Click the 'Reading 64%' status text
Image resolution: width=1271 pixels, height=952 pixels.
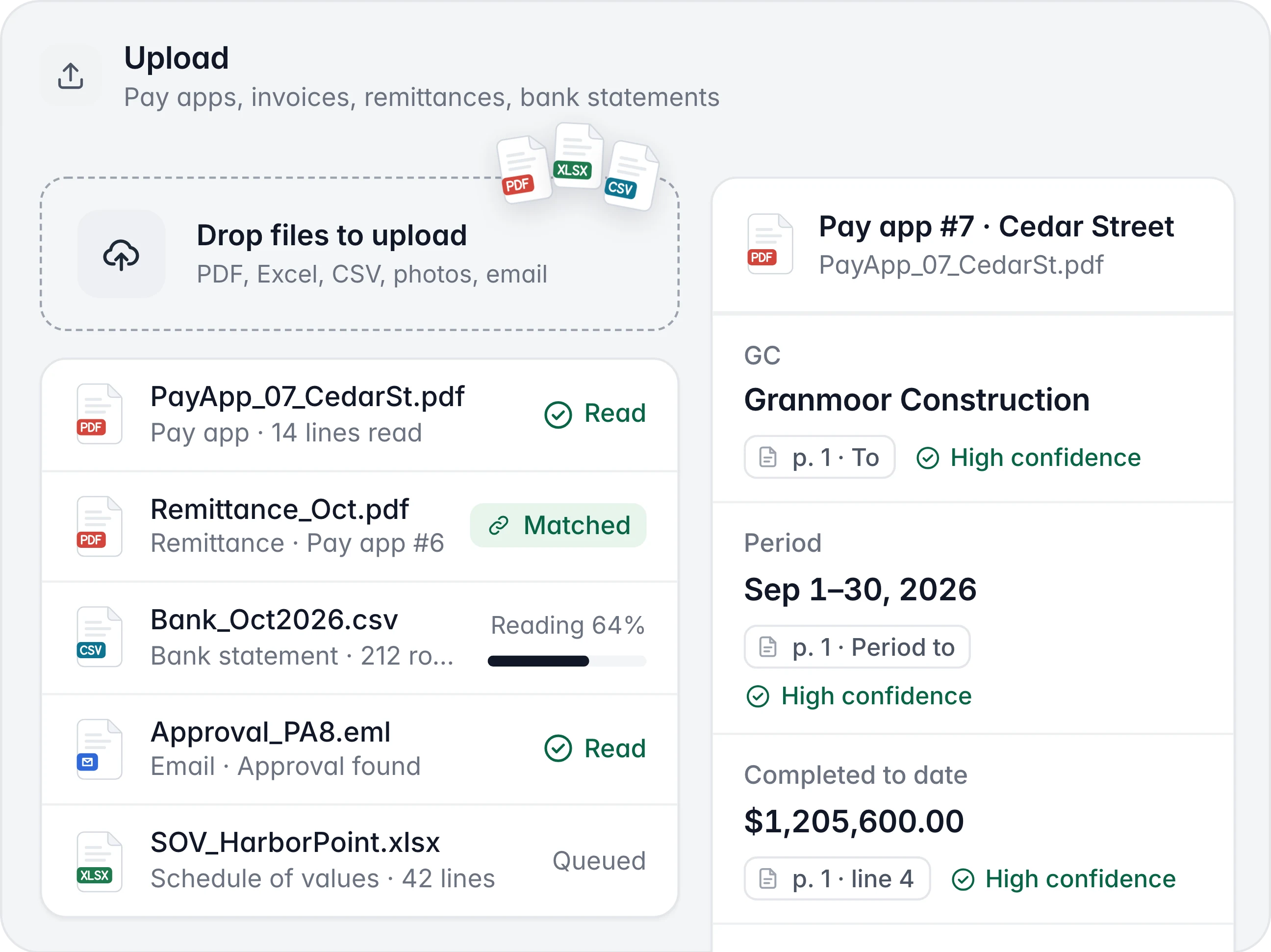(568, 625)
